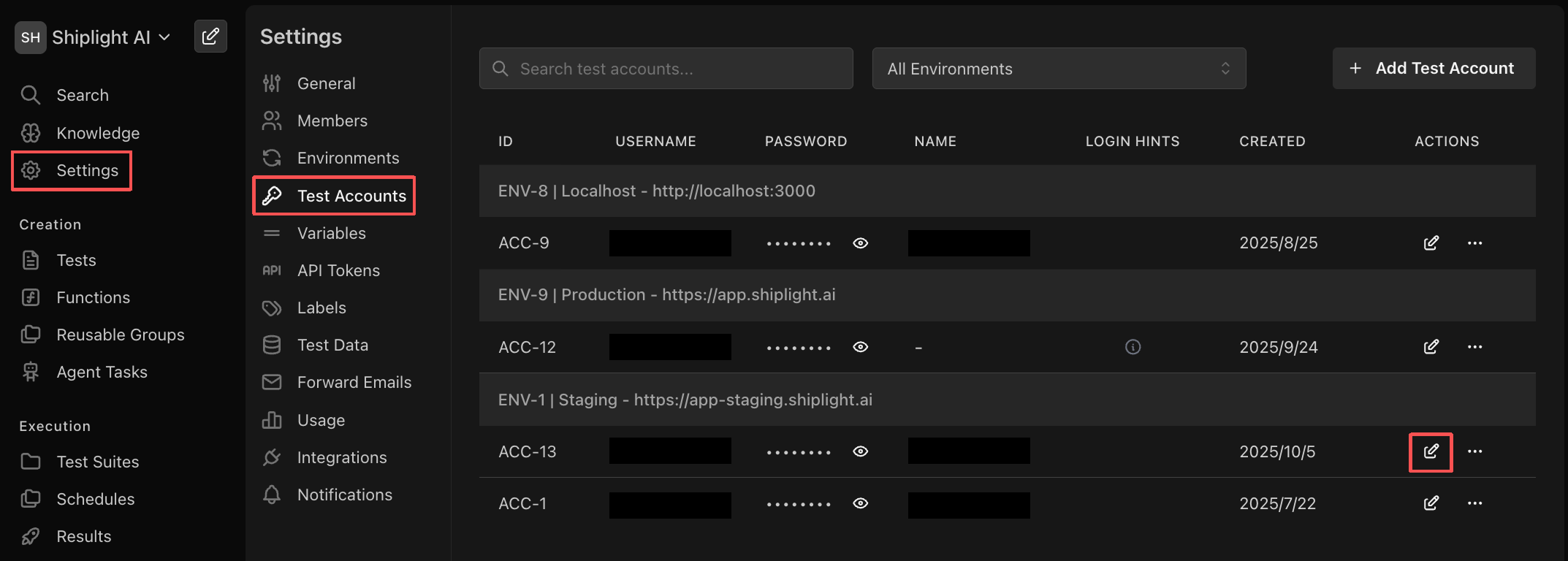Click the ENV-1 Staging group row
1568x561 pixels.
click(x=1007, y=400)
